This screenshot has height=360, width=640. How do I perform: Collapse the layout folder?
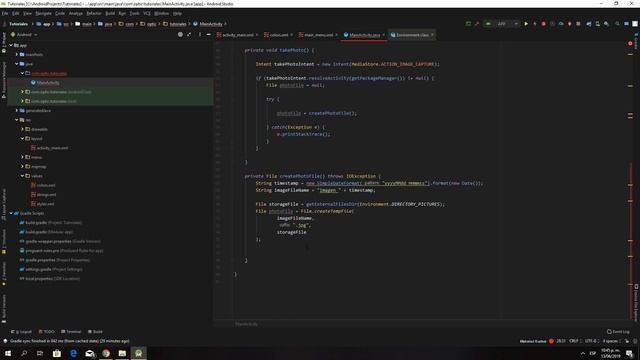22,138
